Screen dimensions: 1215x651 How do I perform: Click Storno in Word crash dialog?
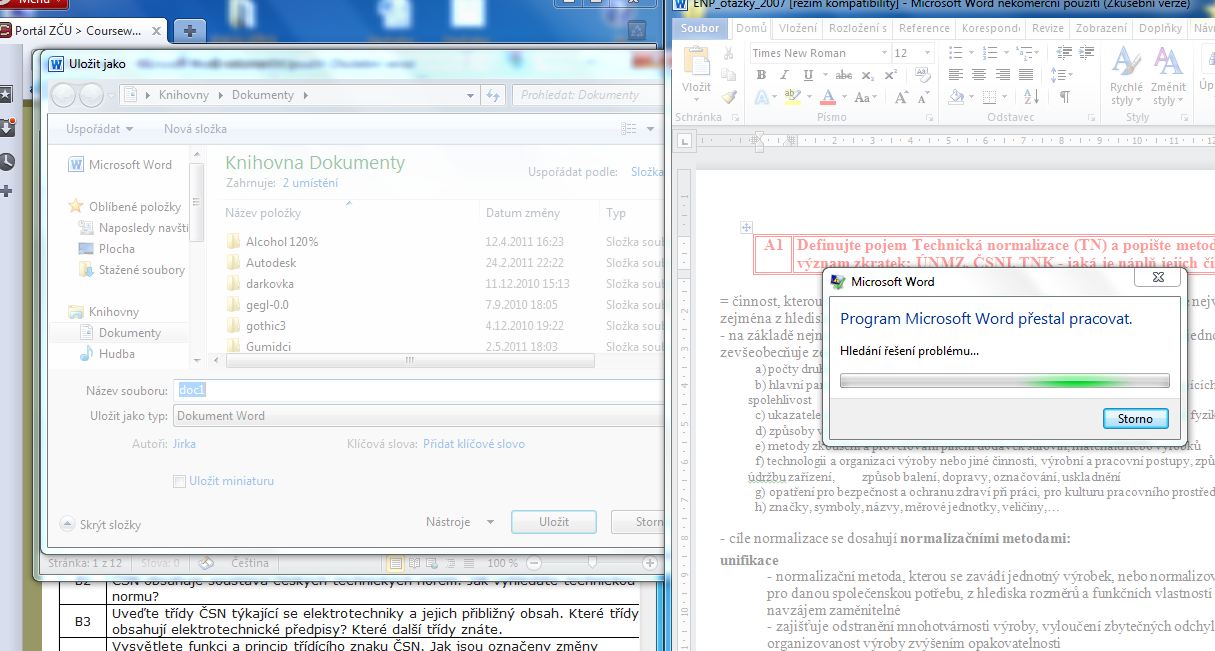[x=1135, y=419]
